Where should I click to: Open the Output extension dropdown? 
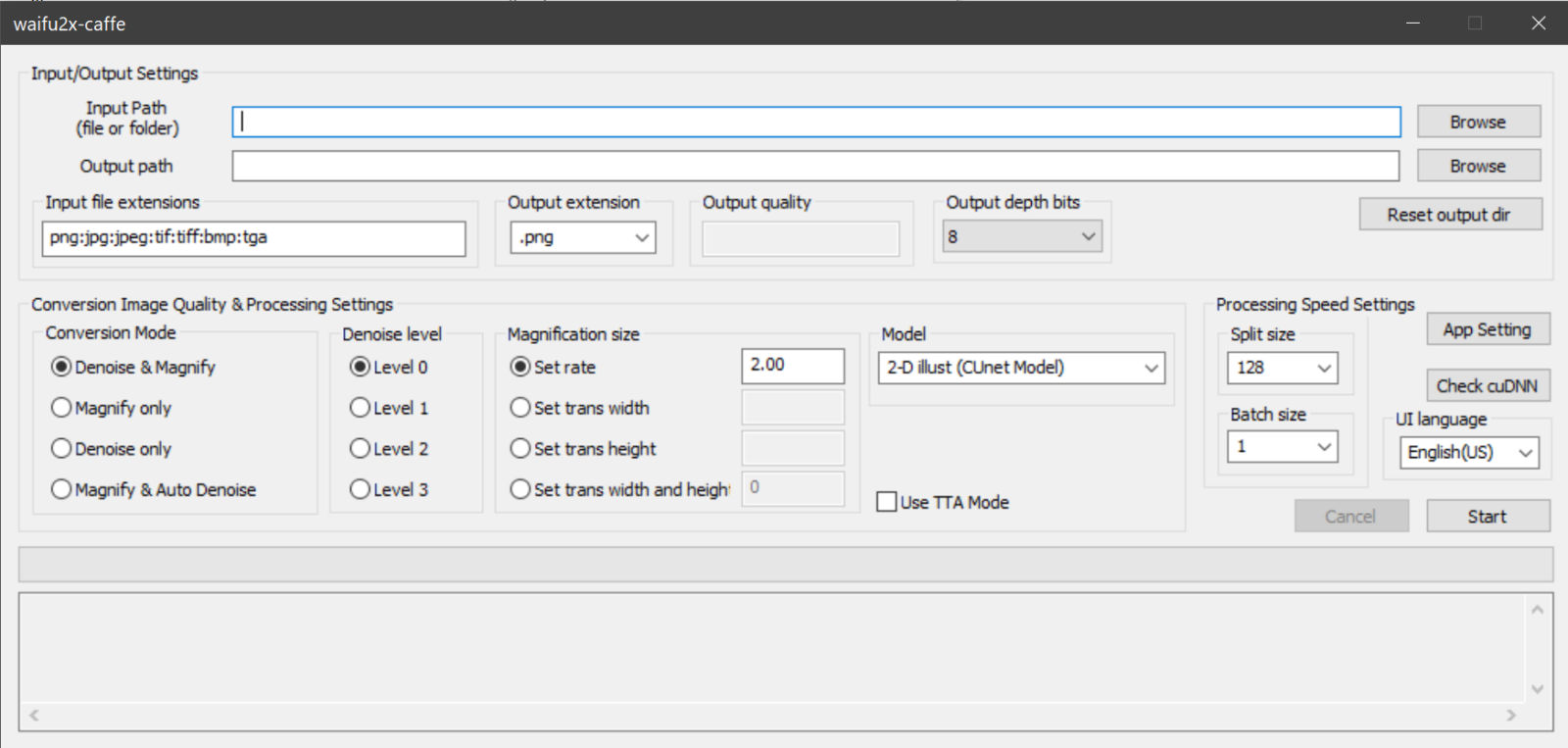(583, 237)
